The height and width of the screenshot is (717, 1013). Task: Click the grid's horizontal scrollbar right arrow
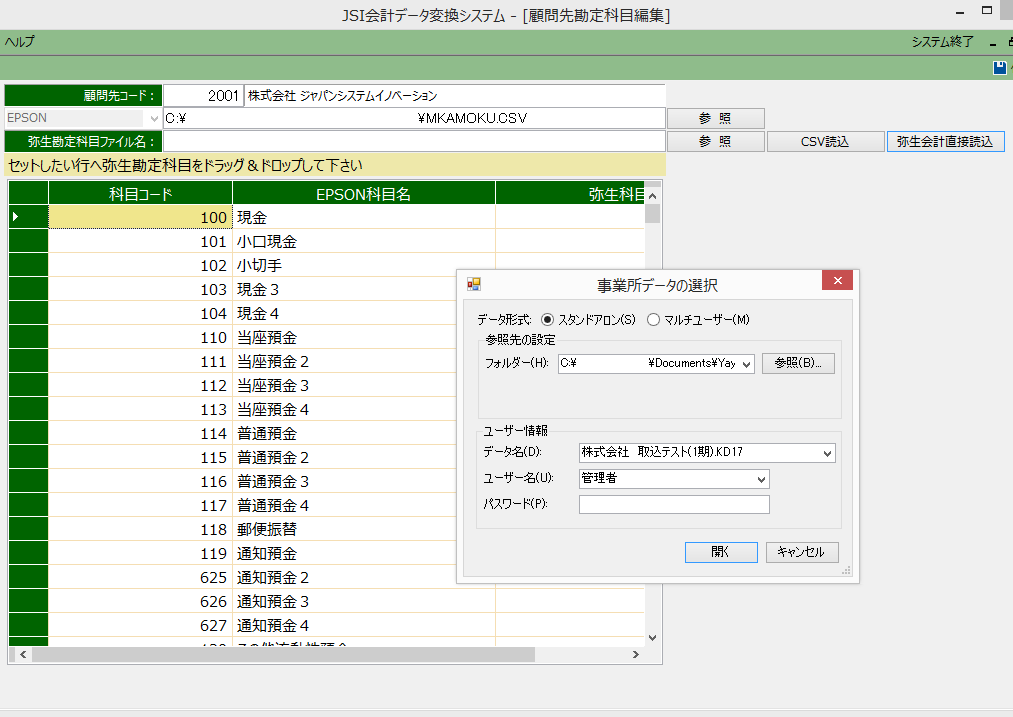click(x=634, y=654)
